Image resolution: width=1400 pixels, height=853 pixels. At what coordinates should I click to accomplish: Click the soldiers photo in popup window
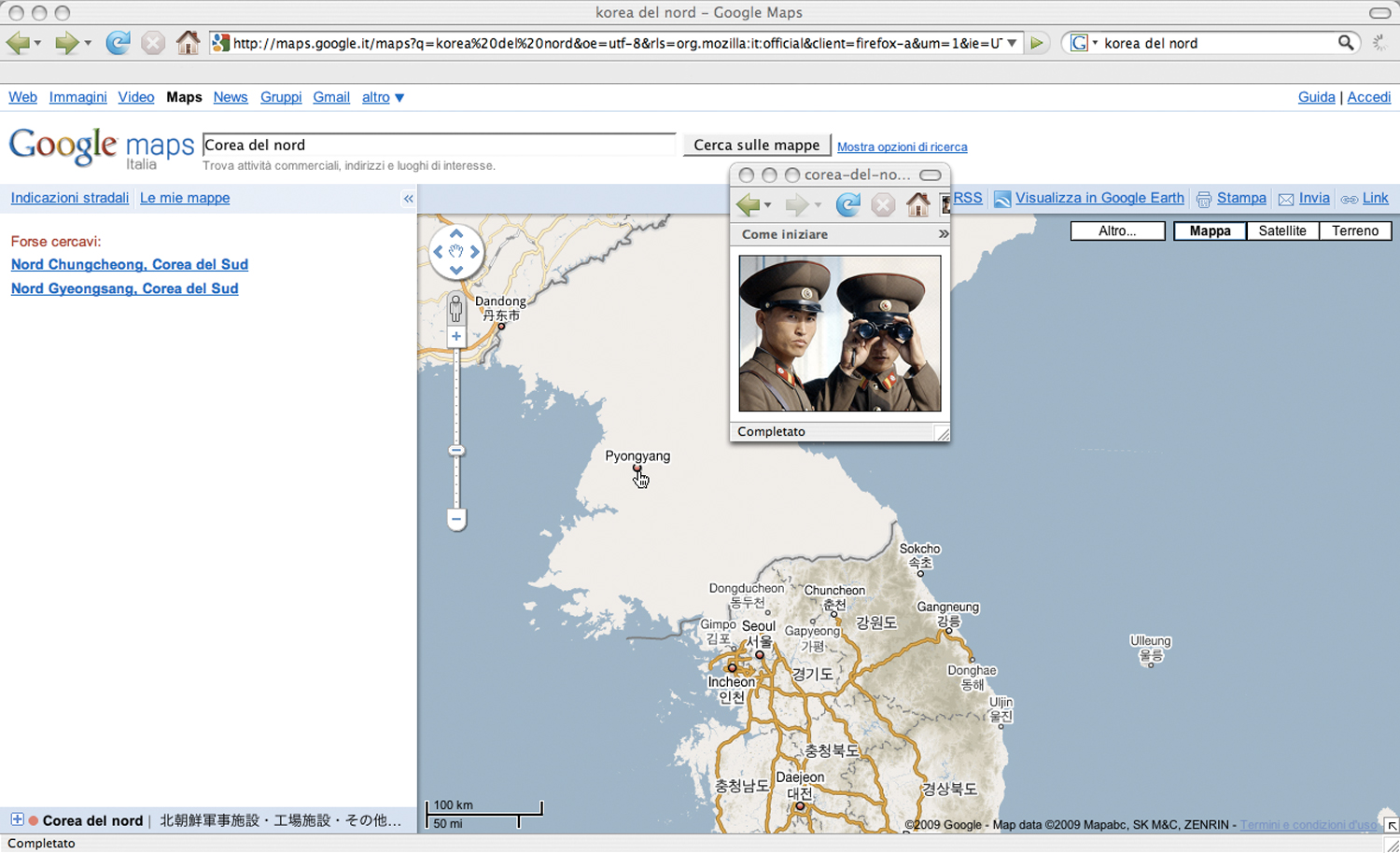839,333
